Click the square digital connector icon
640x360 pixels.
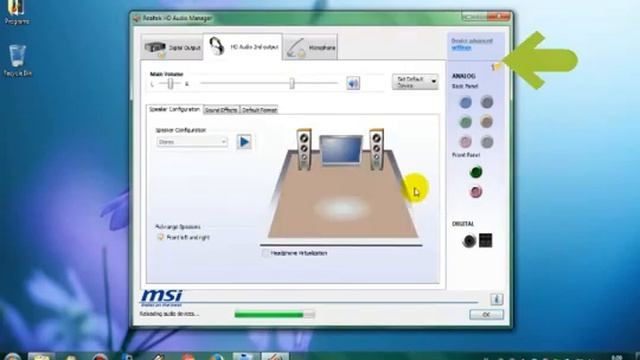(486, 240)
